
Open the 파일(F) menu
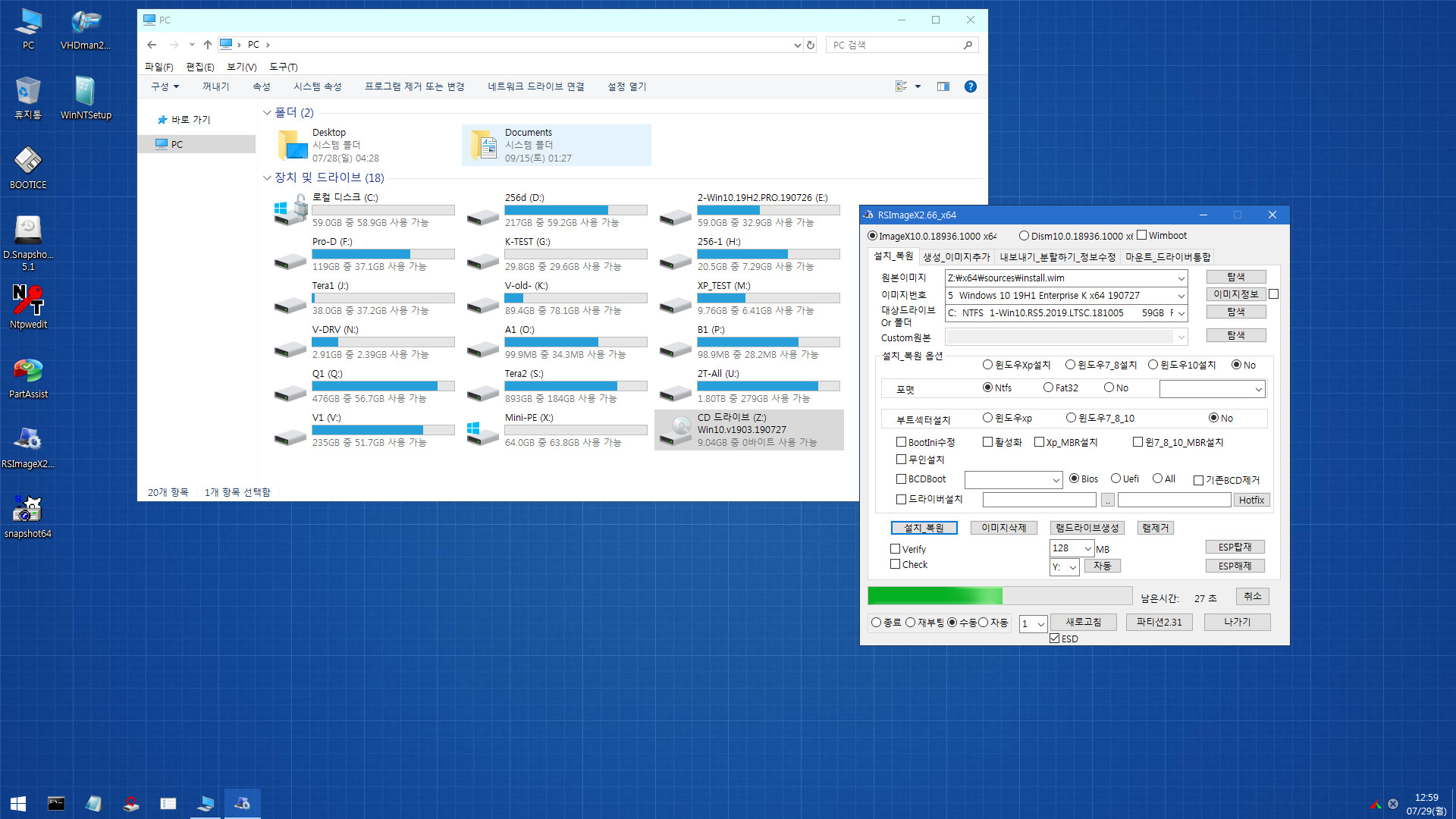158,67
